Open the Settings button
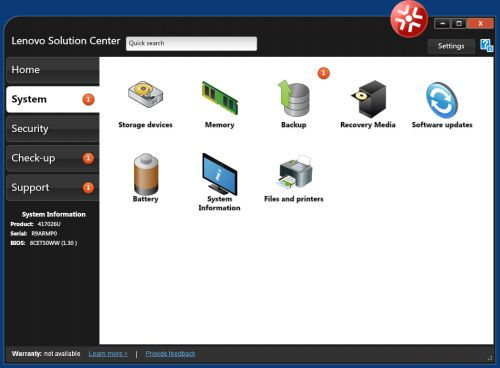Screen dimensions: 500x368 pos(451,46)
